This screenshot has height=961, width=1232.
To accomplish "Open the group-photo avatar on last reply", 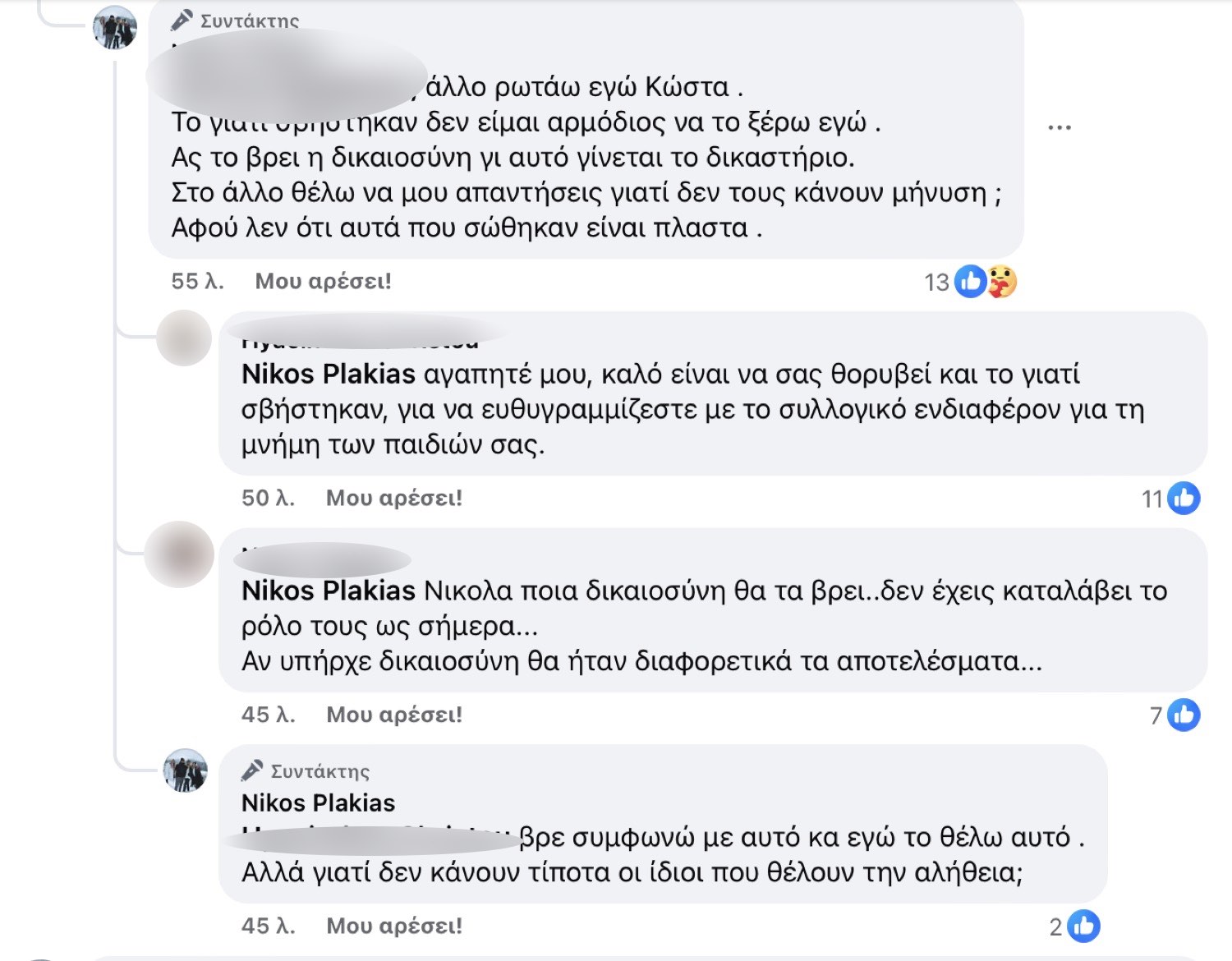I will (x=186, y=770).
